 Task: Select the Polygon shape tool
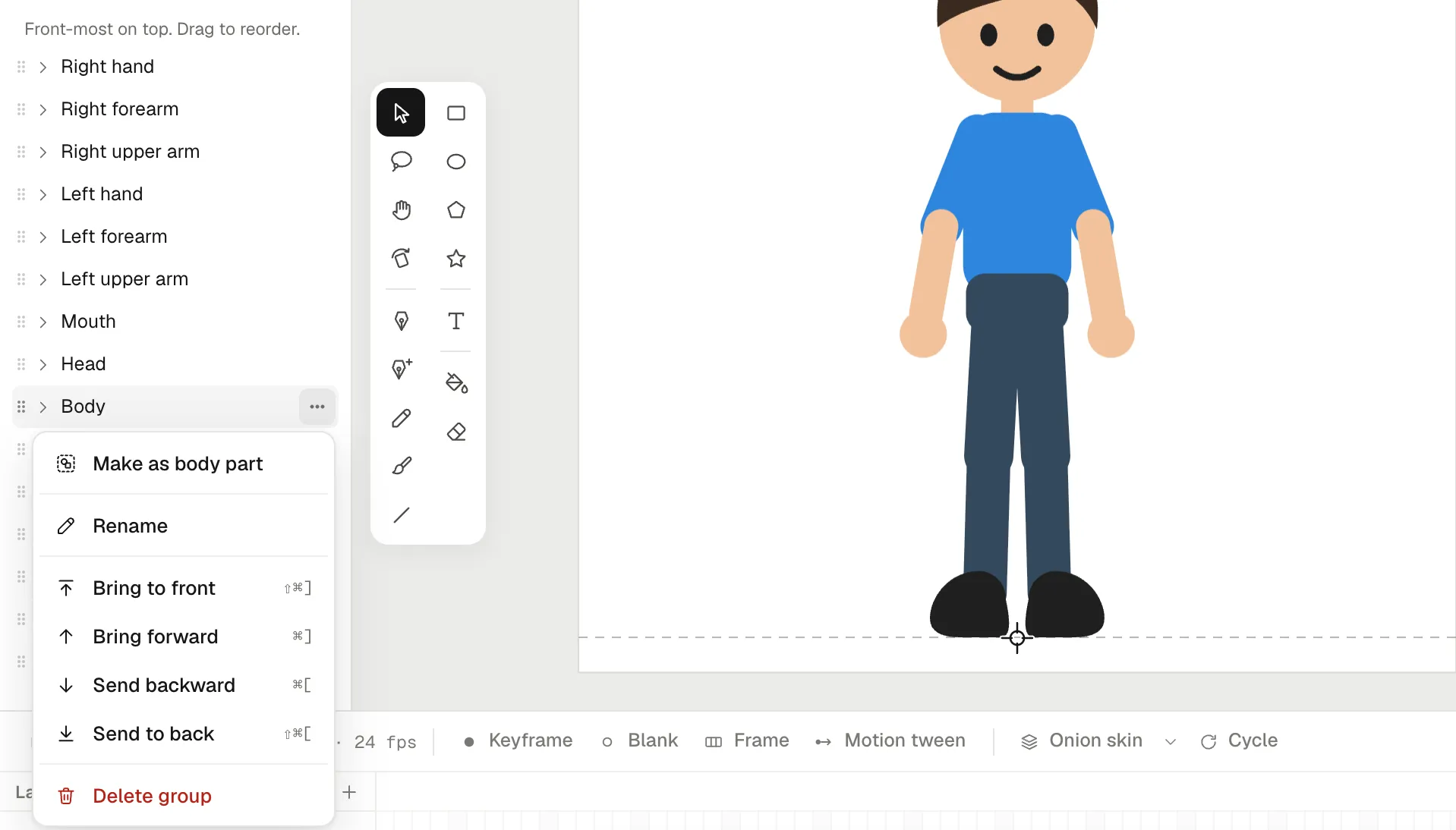(x=455, y=209)
